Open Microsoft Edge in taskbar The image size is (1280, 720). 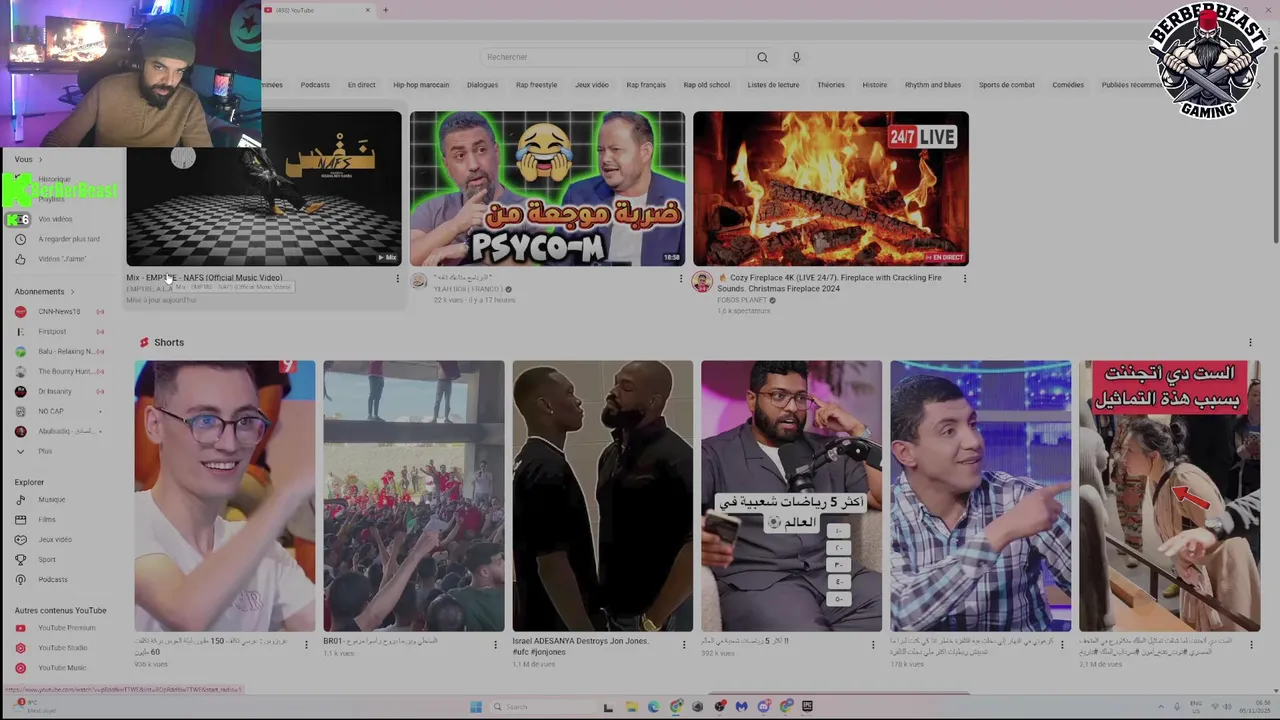pos(654,707)
